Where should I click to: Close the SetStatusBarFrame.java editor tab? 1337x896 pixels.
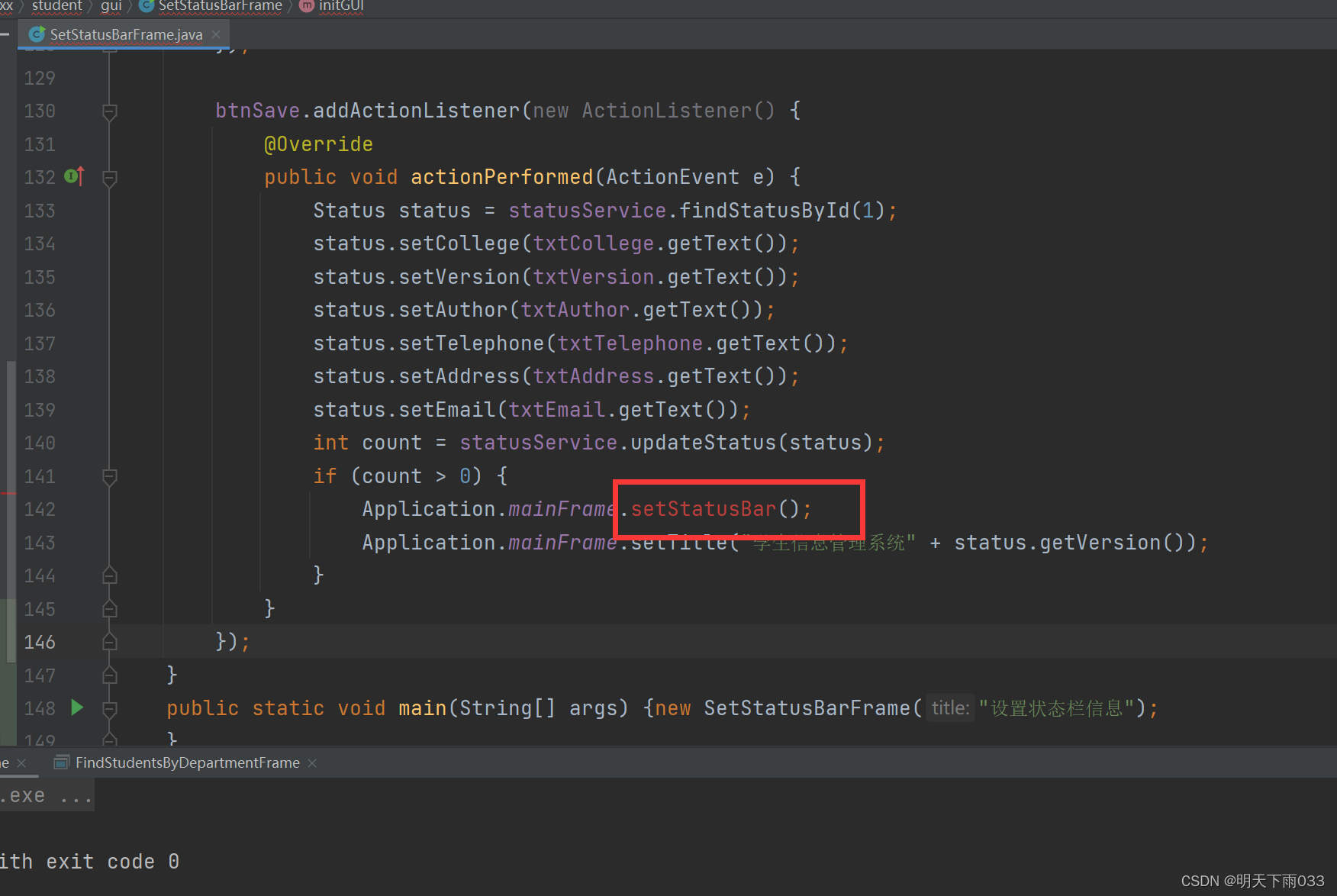(x=216, y=34)
